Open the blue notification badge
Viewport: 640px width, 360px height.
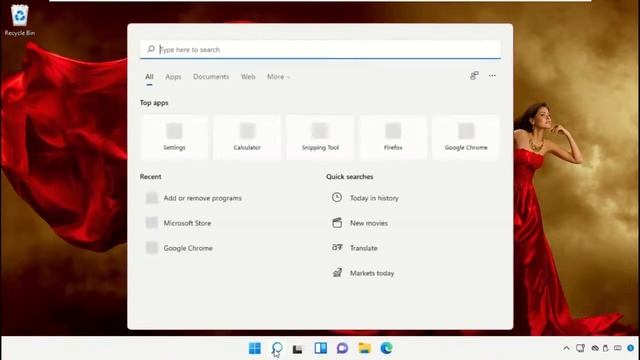point(630,348)
